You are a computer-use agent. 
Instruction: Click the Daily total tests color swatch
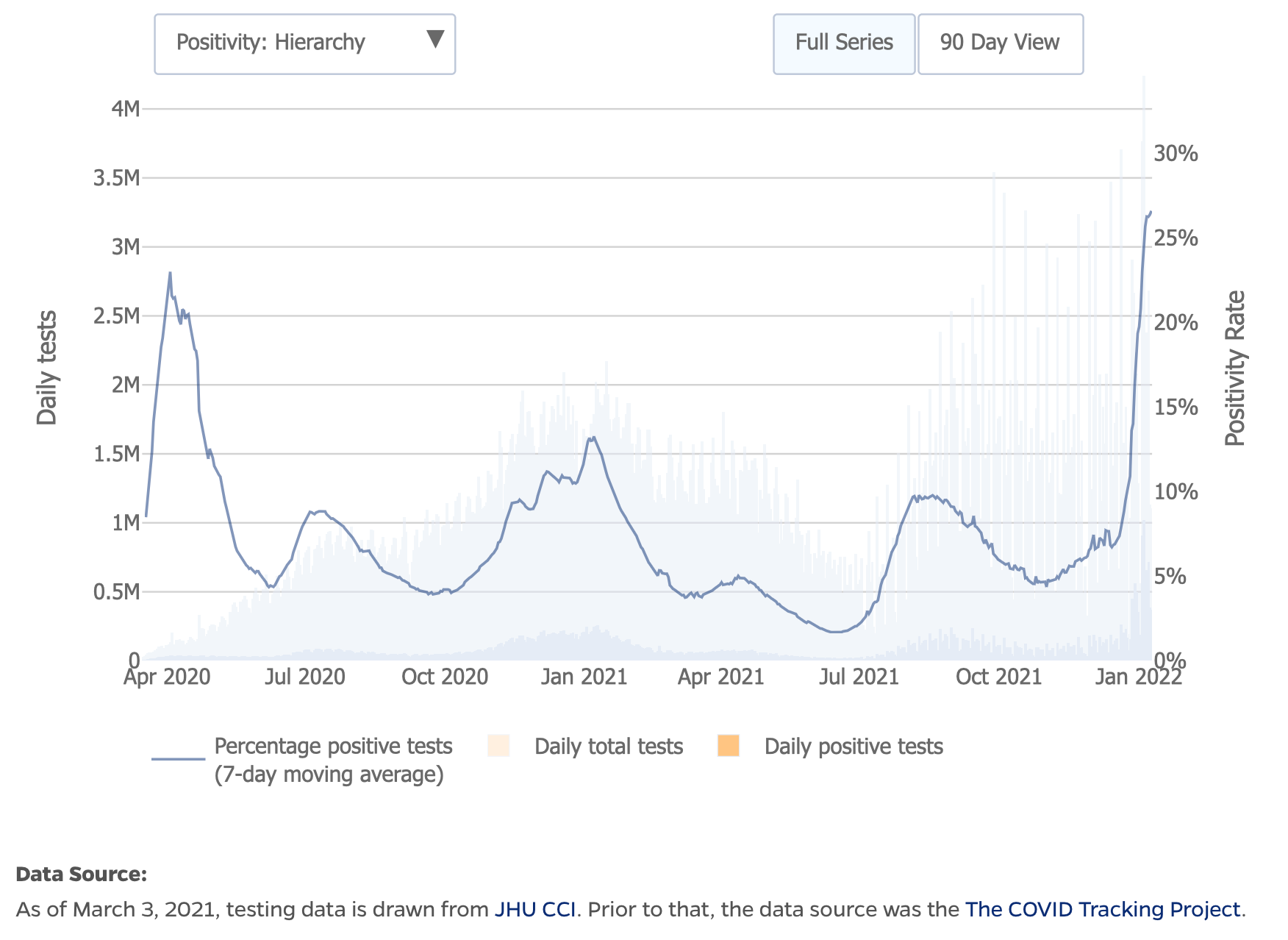coord(498,746)
